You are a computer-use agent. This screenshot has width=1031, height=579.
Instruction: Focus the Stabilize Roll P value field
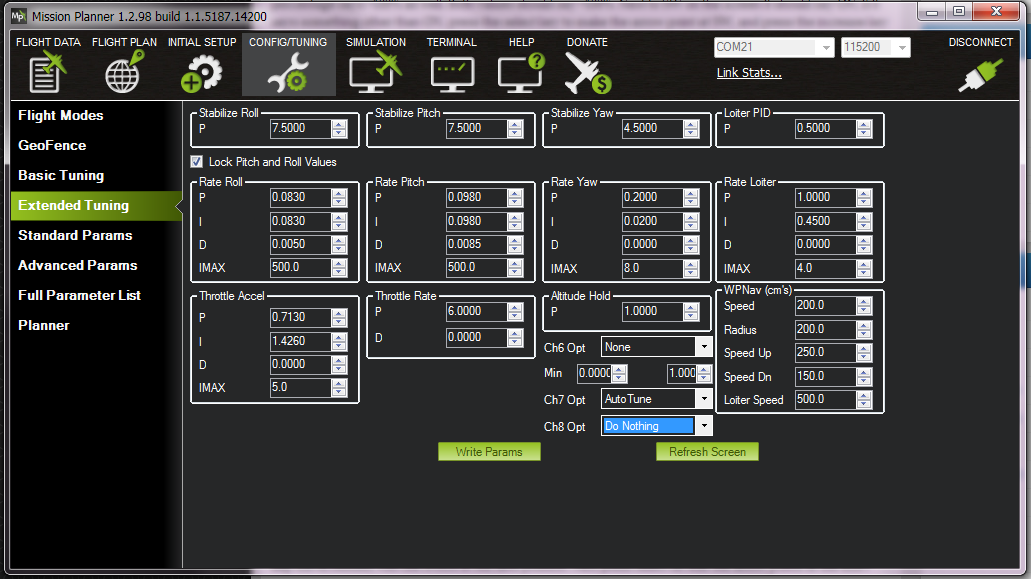point(300,129)
